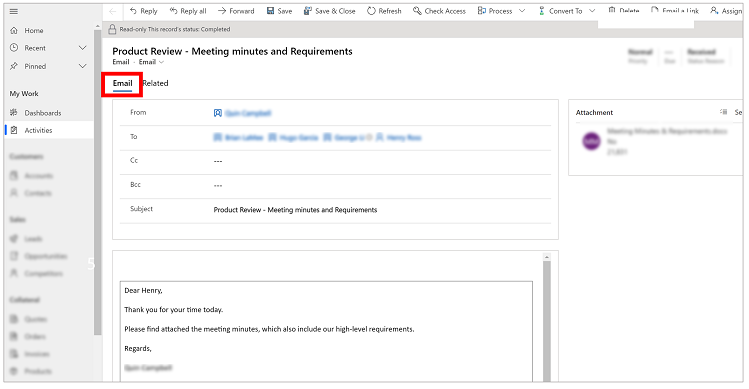749x389 pixels.
Task: Click the Home house icon
Action: pyautogui.click(x=14, y=30)
